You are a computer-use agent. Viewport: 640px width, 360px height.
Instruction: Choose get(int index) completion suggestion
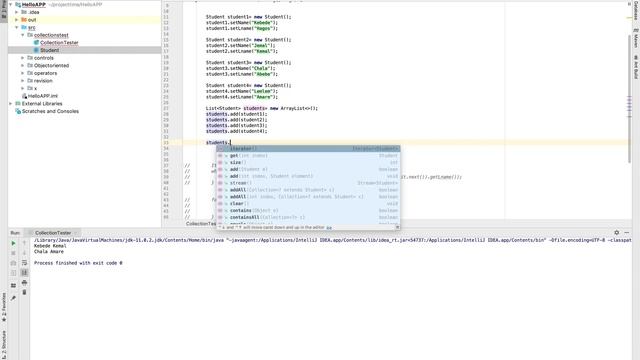click(x=308, y=156)
